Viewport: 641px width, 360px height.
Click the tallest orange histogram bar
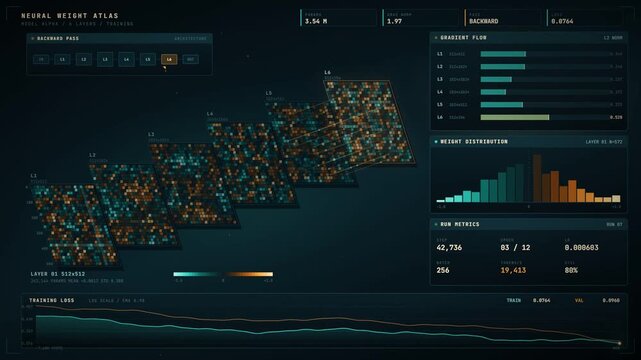tap(537, 178)
